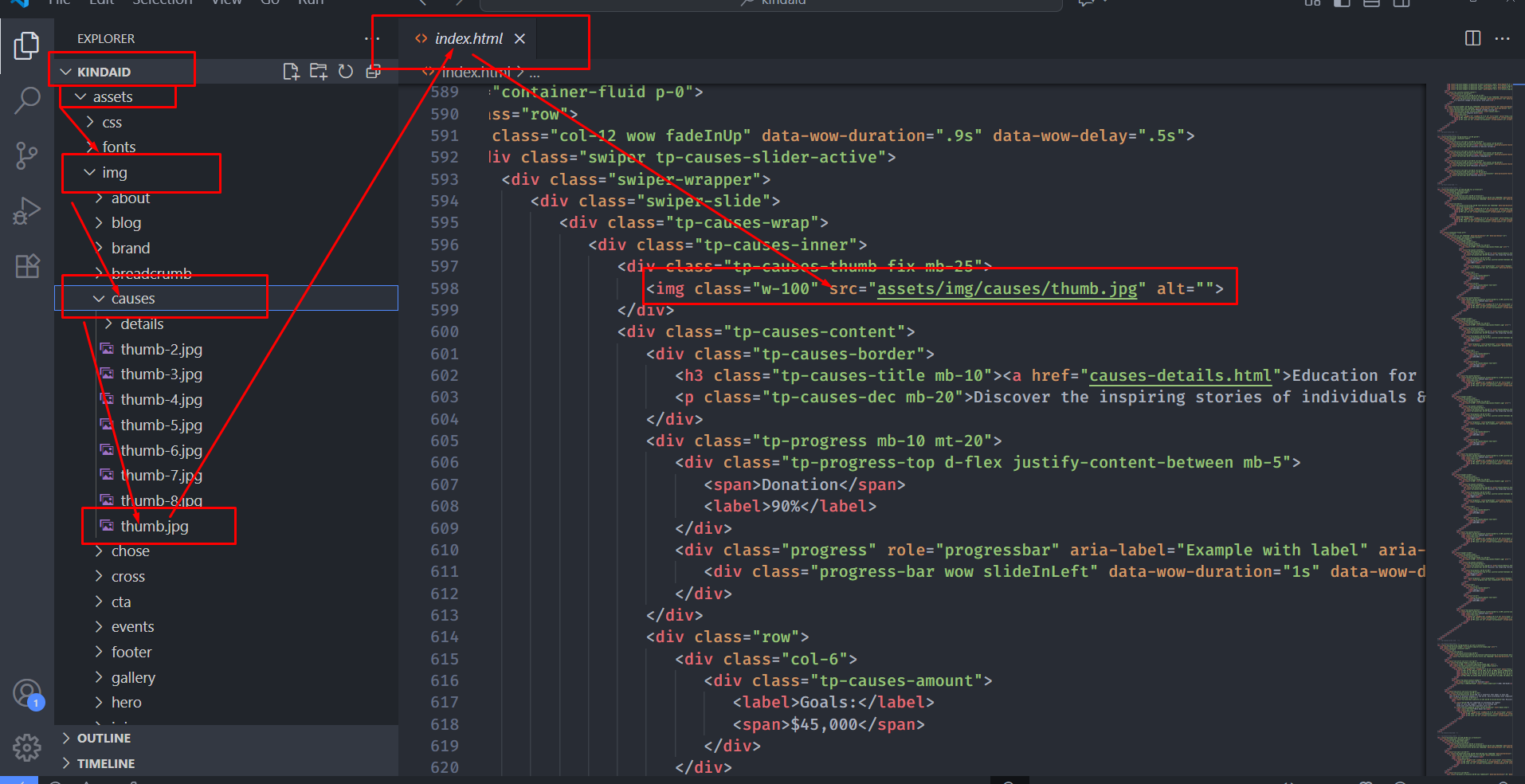The width and height of the screenshot is (1525, 784).
Task: Click the Accounts icon with badge
Action: point(26,693)
